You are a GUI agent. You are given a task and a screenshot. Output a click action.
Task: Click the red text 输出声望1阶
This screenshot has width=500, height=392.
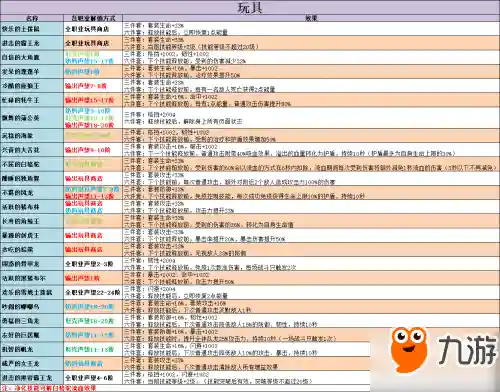(x=82, y=278)
